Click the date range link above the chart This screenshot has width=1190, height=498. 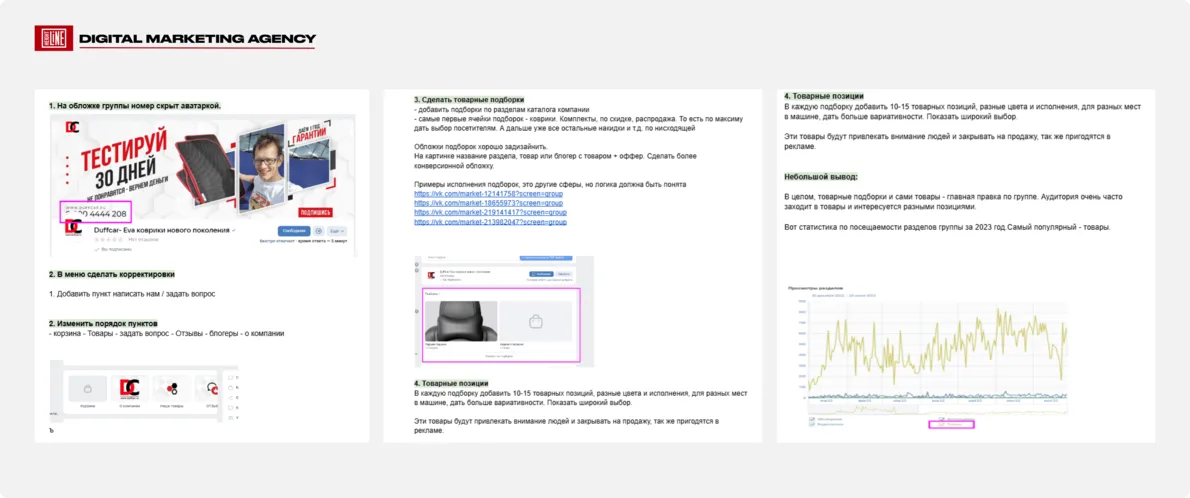pos(844,295)
